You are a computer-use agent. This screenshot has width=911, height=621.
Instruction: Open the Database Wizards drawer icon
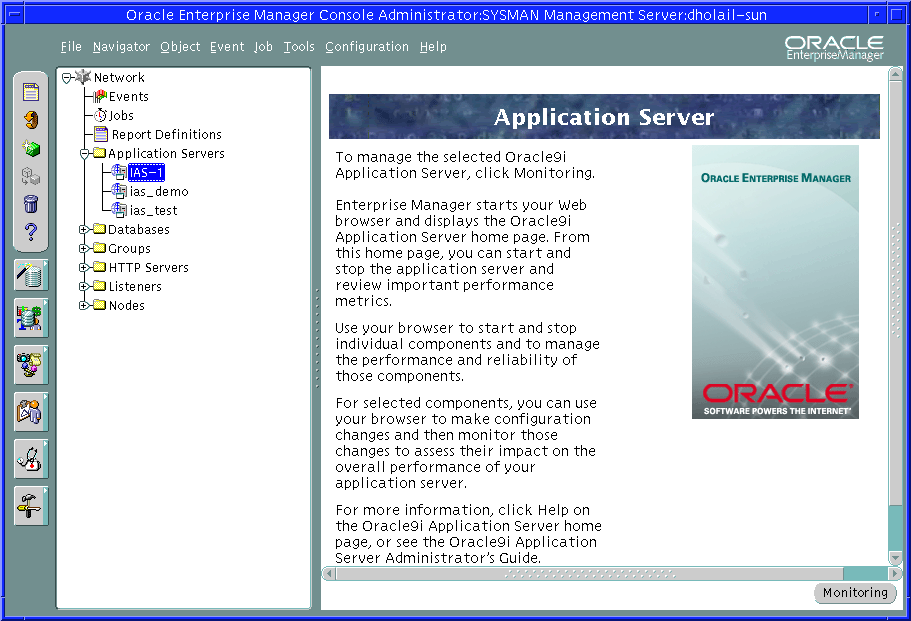(31, 275)
